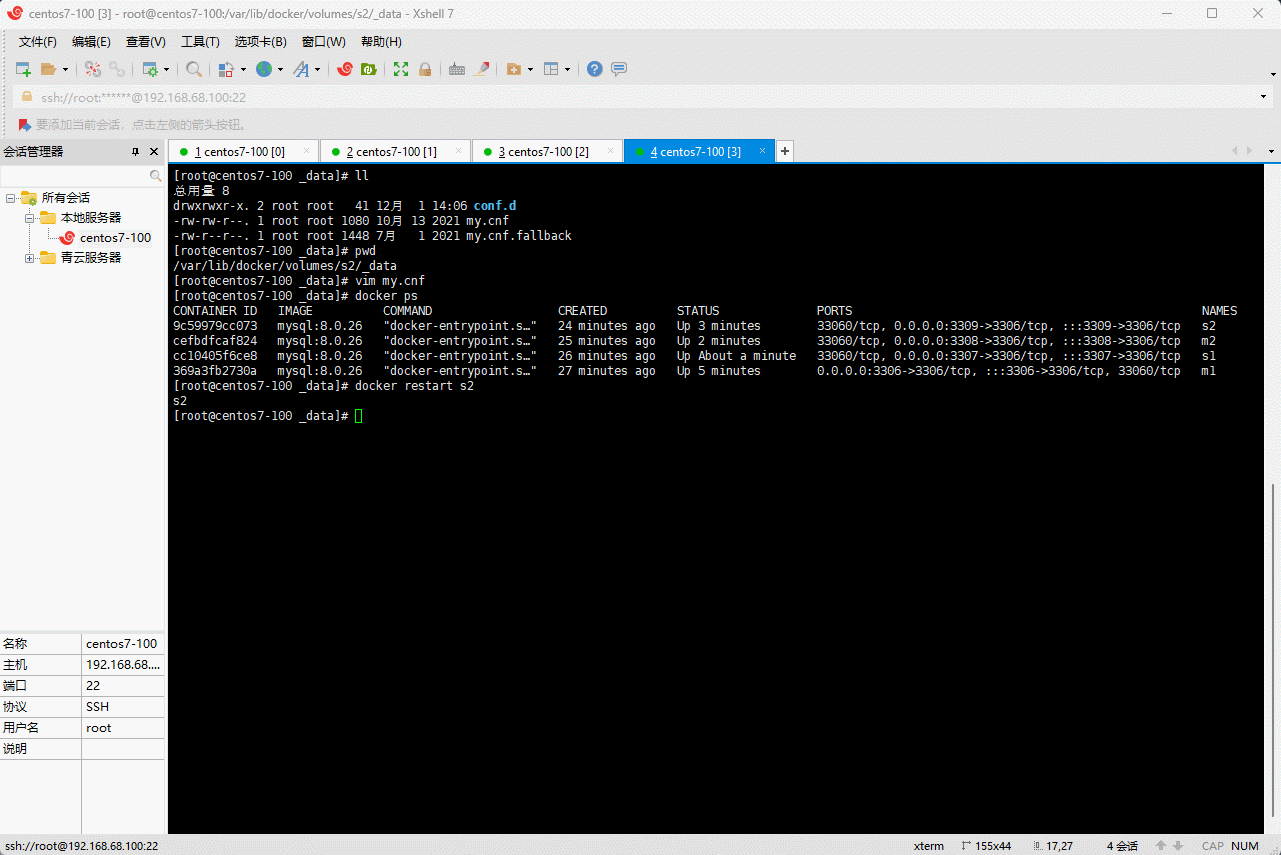Image resolution: width=1281 pixels, height=855 pixels.
Task: Click the globe encoding icon
Action: coord(264,69)
